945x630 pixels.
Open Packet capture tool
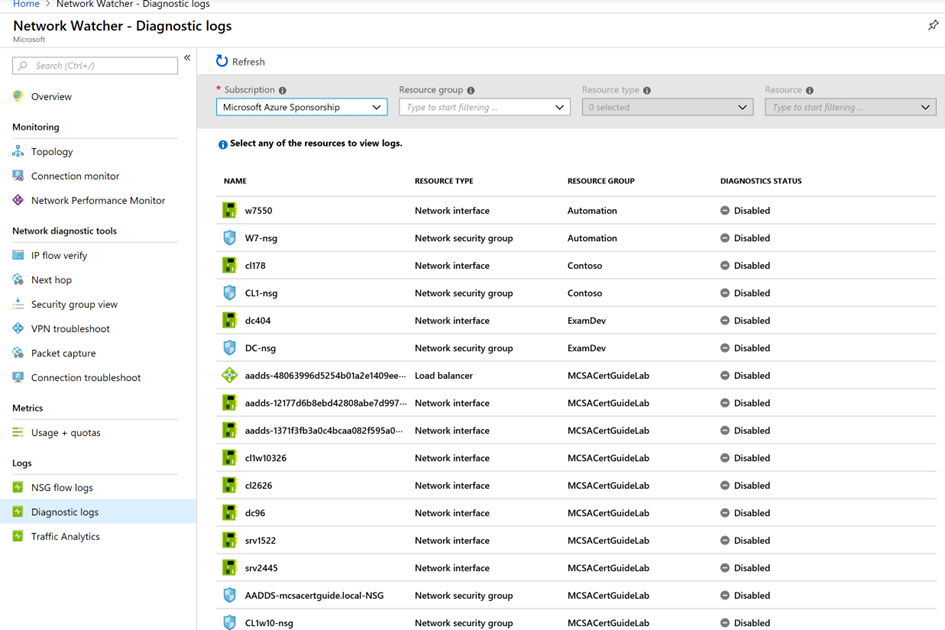[x=63, y=353]
